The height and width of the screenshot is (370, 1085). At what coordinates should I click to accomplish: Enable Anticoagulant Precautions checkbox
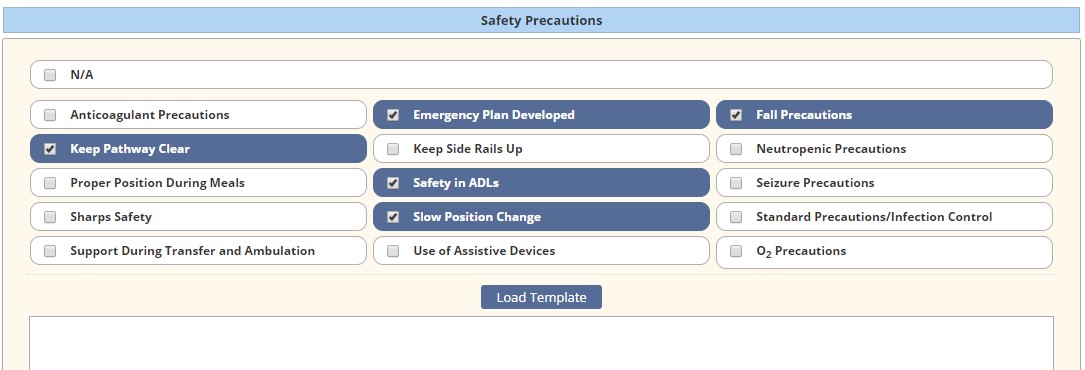[x=50, y=115]
